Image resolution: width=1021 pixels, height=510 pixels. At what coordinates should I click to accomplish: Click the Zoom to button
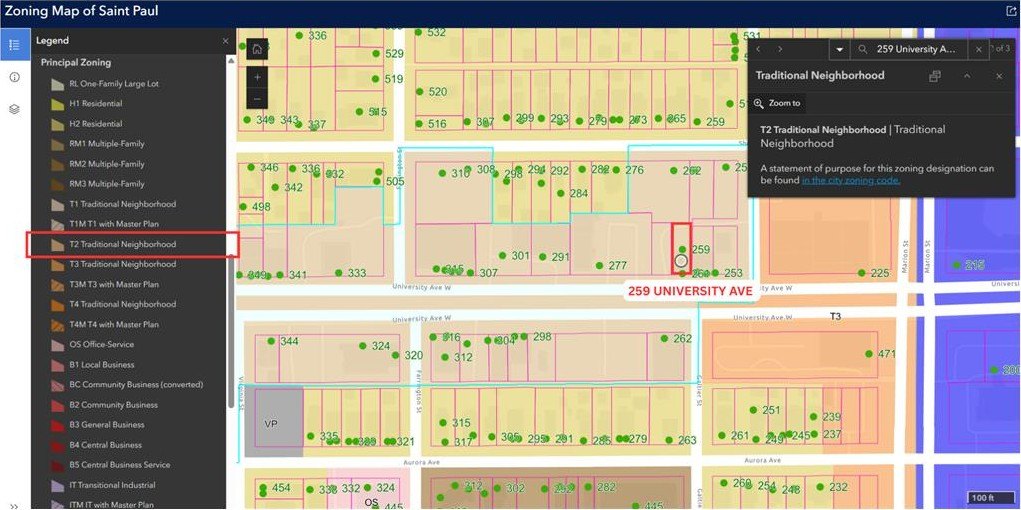[x=778, y=103]
